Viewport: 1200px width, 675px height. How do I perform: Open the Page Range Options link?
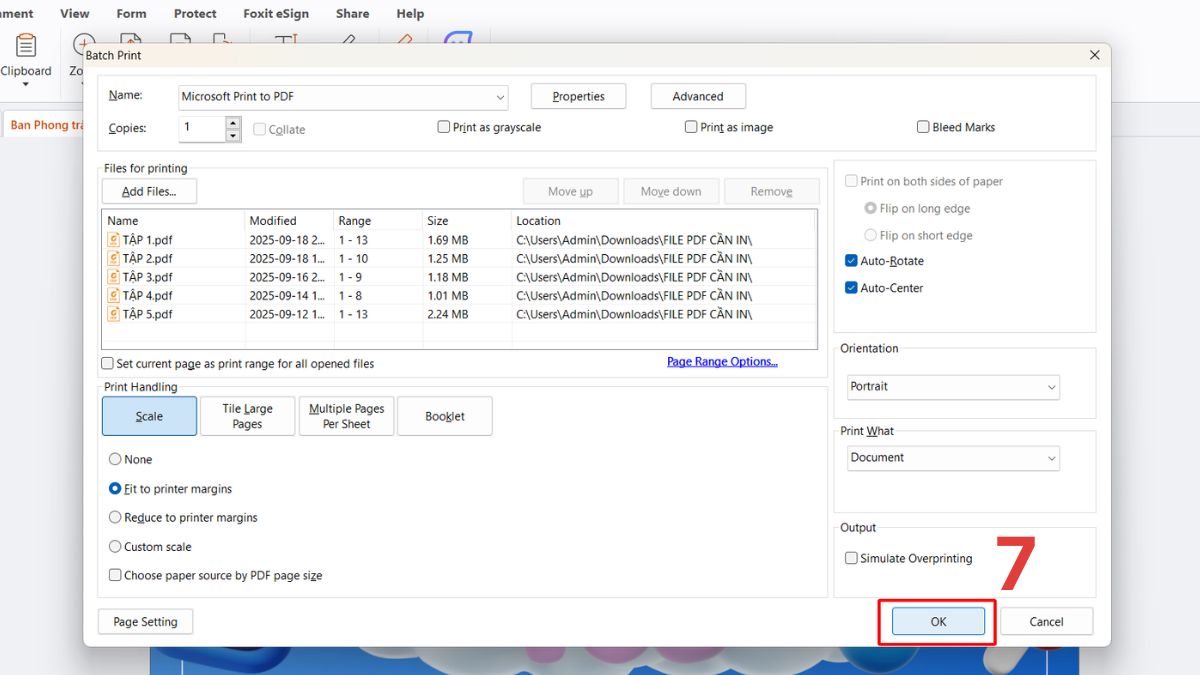click(722, 362)
